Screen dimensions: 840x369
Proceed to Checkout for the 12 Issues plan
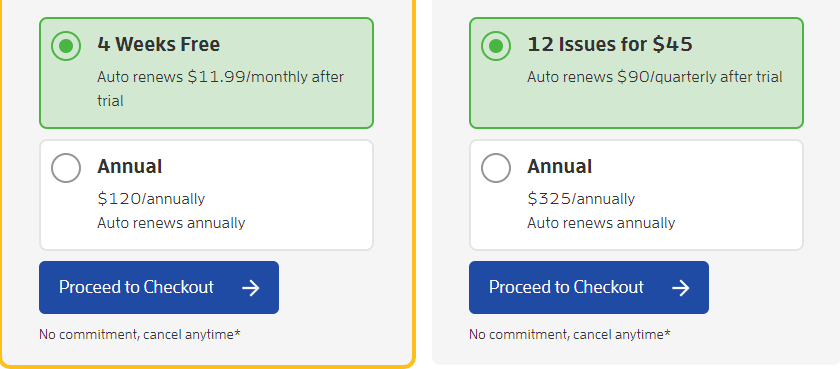point(589,288)
